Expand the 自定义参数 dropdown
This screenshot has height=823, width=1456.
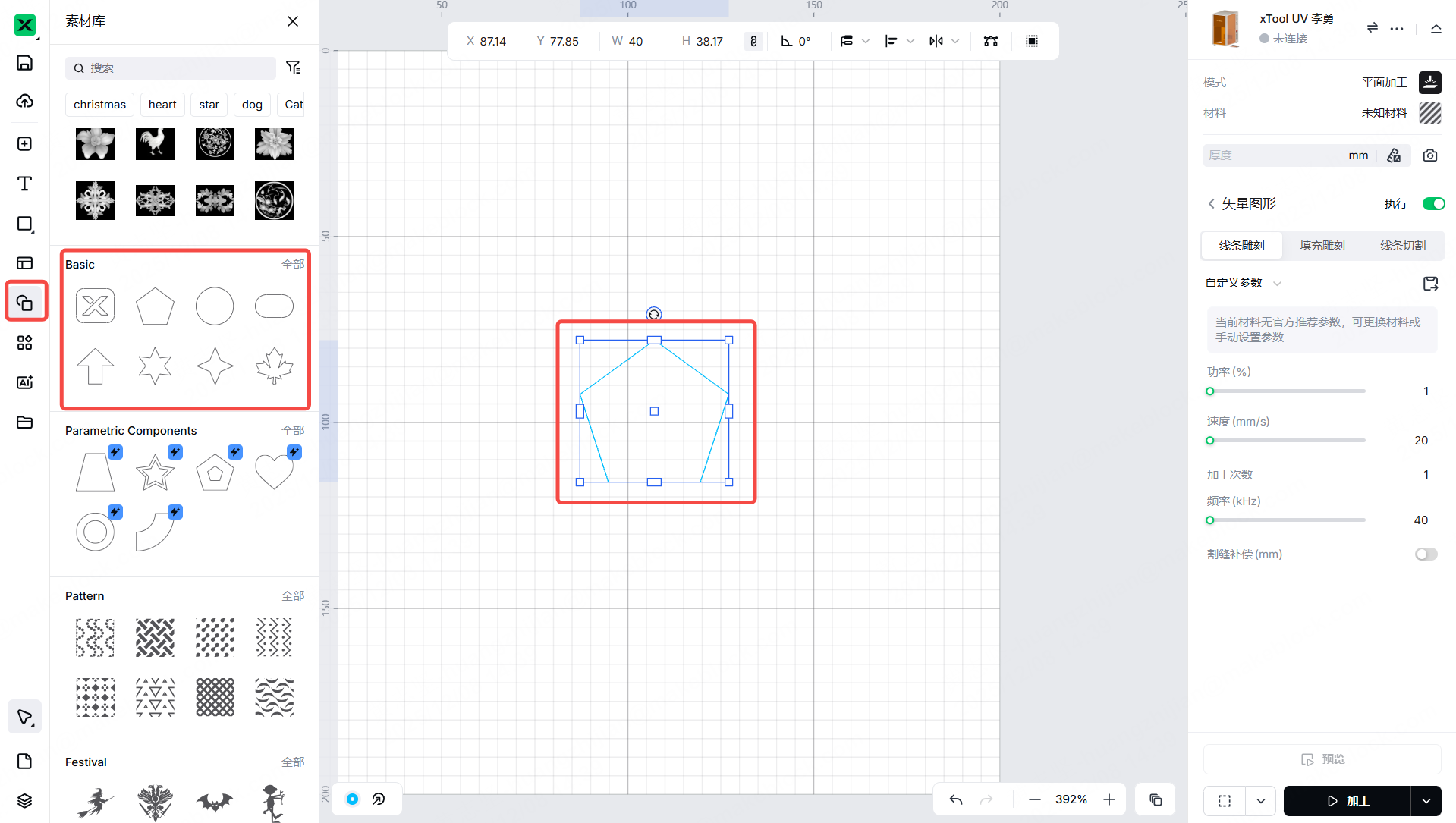pyautogui.click(x=1277, y=284)
